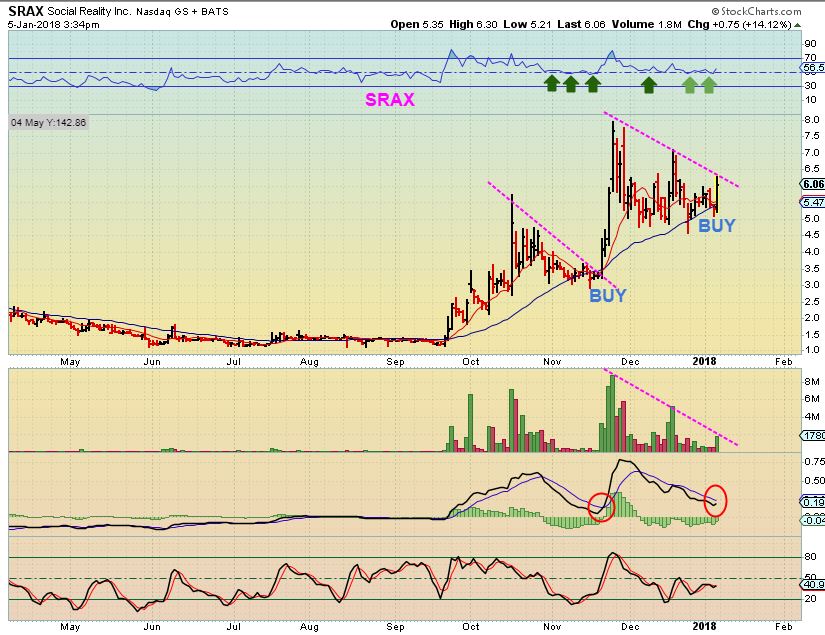Click the RSI axis label 90
The height and width of the screenshot is (635, 825).
tap(810, 44)
